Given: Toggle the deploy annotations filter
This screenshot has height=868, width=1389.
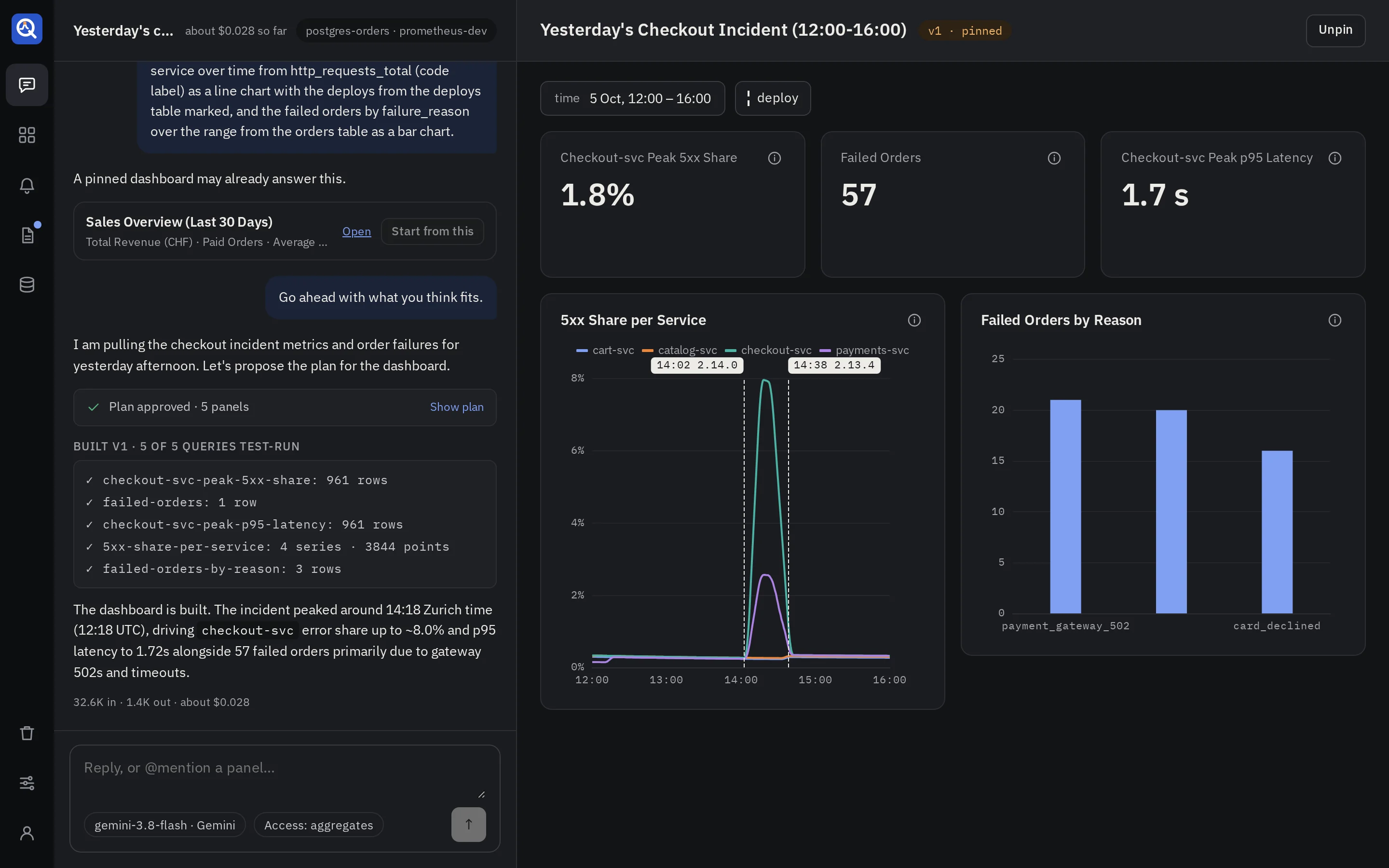Looking at the screenshot, I should click(773, 98).
